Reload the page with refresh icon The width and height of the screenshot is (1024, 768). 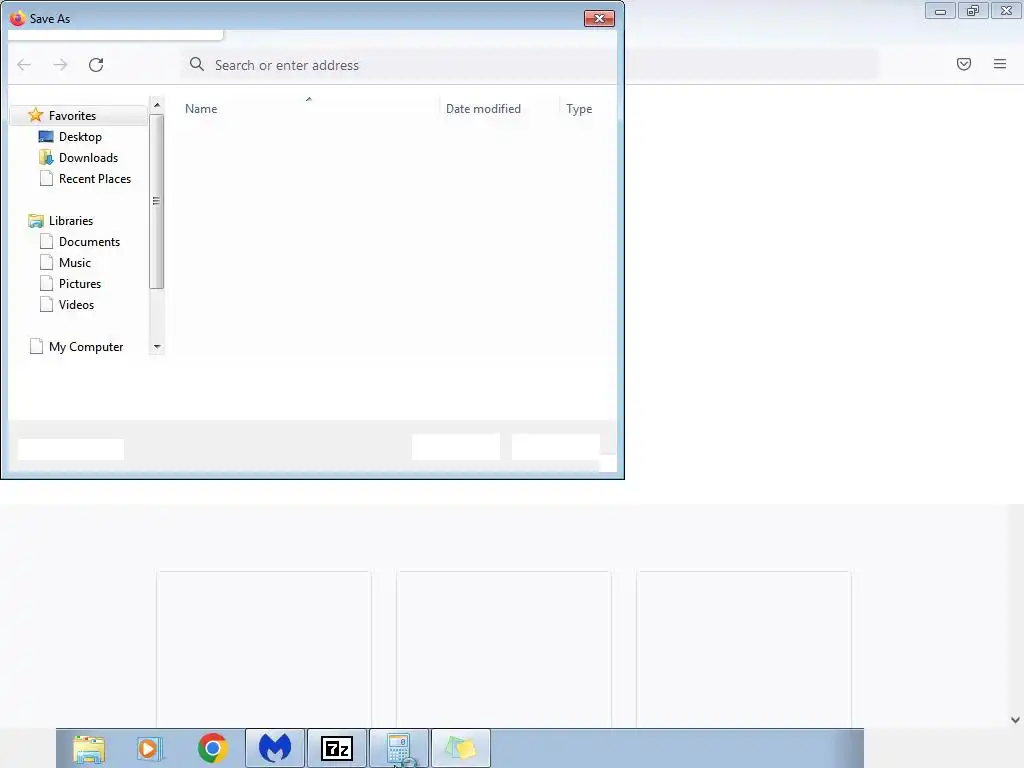[x=96, y=65]
